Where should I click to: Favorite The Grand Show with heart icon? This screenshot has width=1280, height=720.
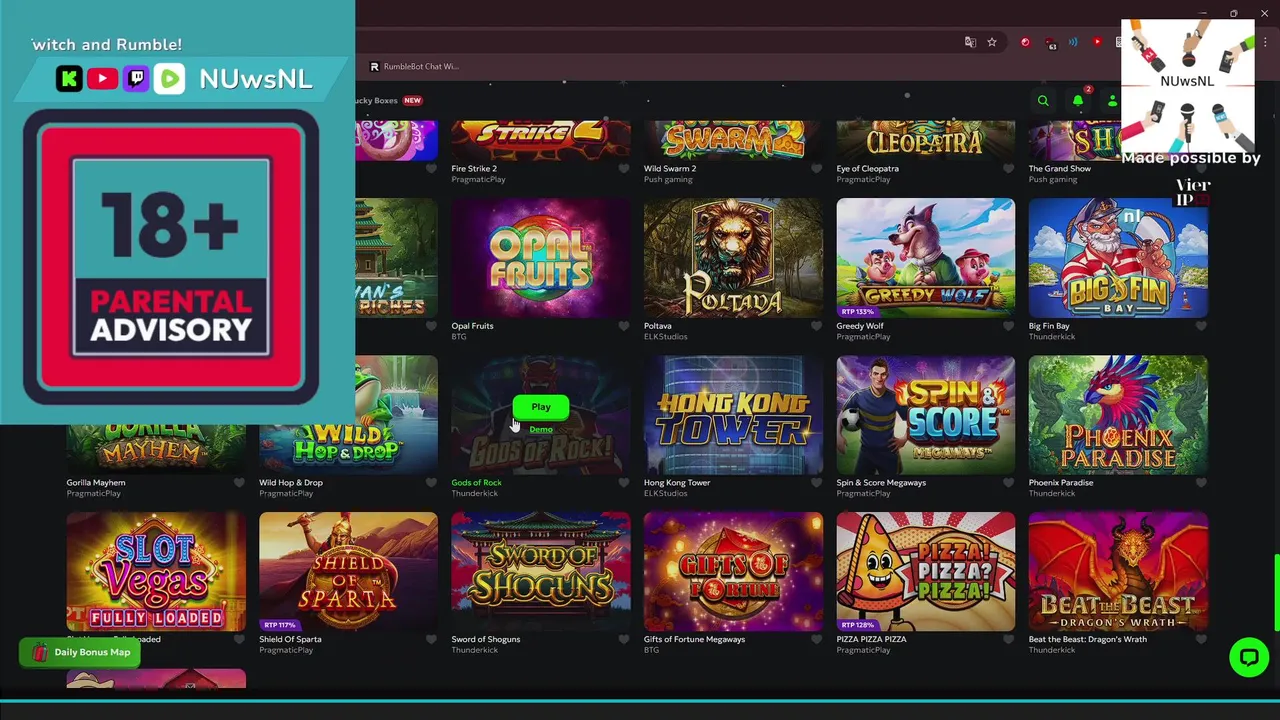pyautogui.click(x=1201, y=169)
